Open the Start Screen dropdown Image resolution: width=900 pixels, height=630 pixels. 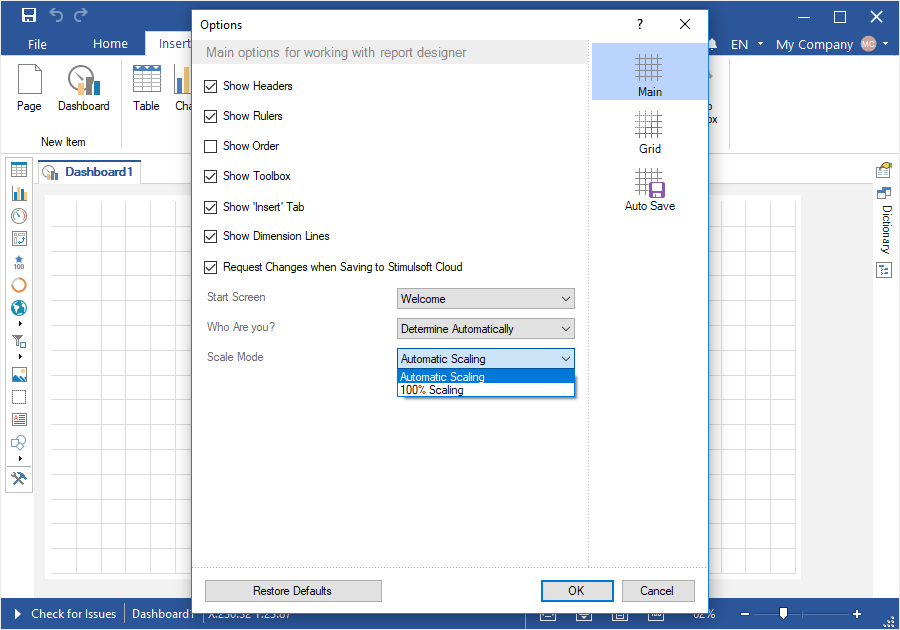tap(485, 299)
